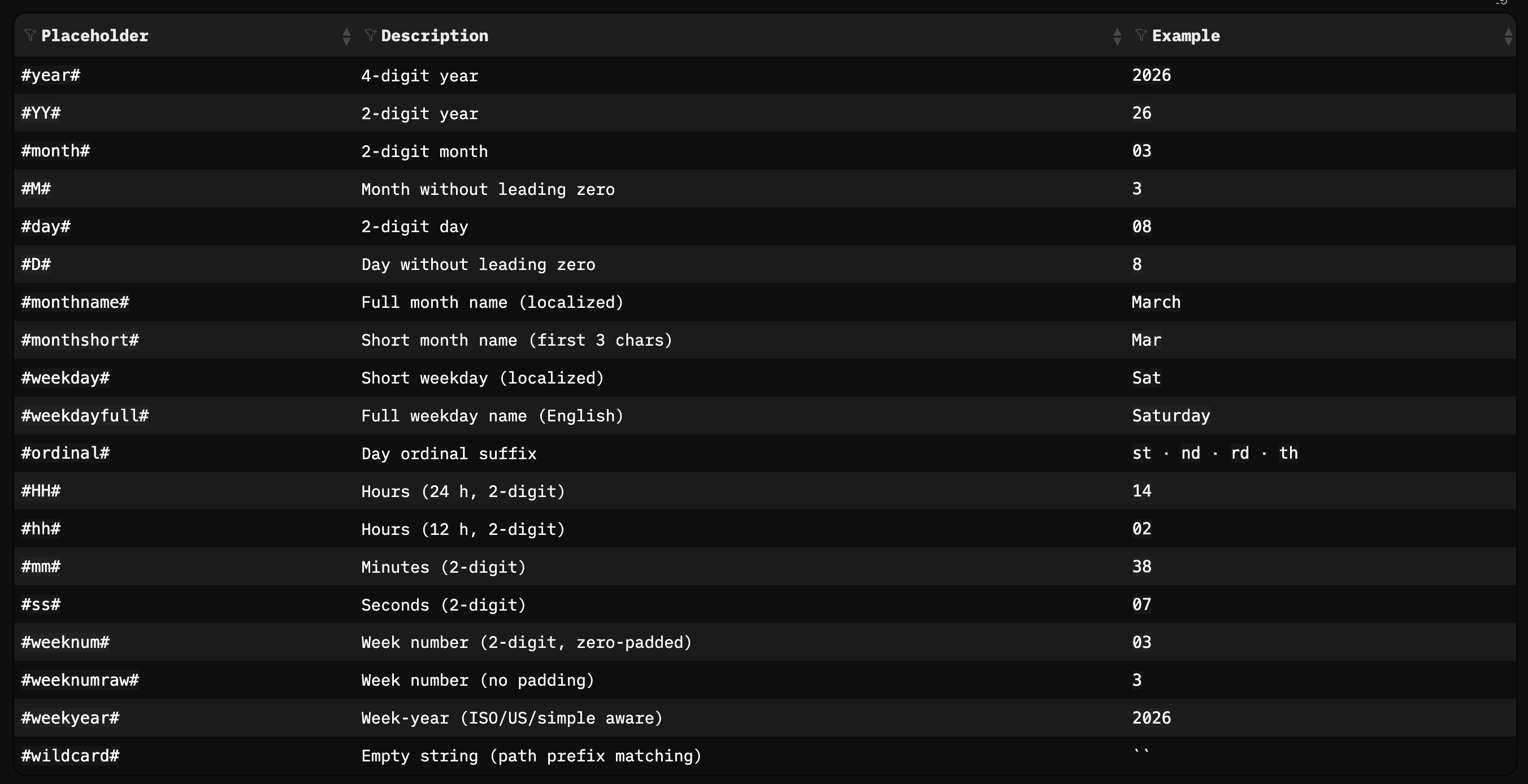Open filter for Description column

point(370,35)
